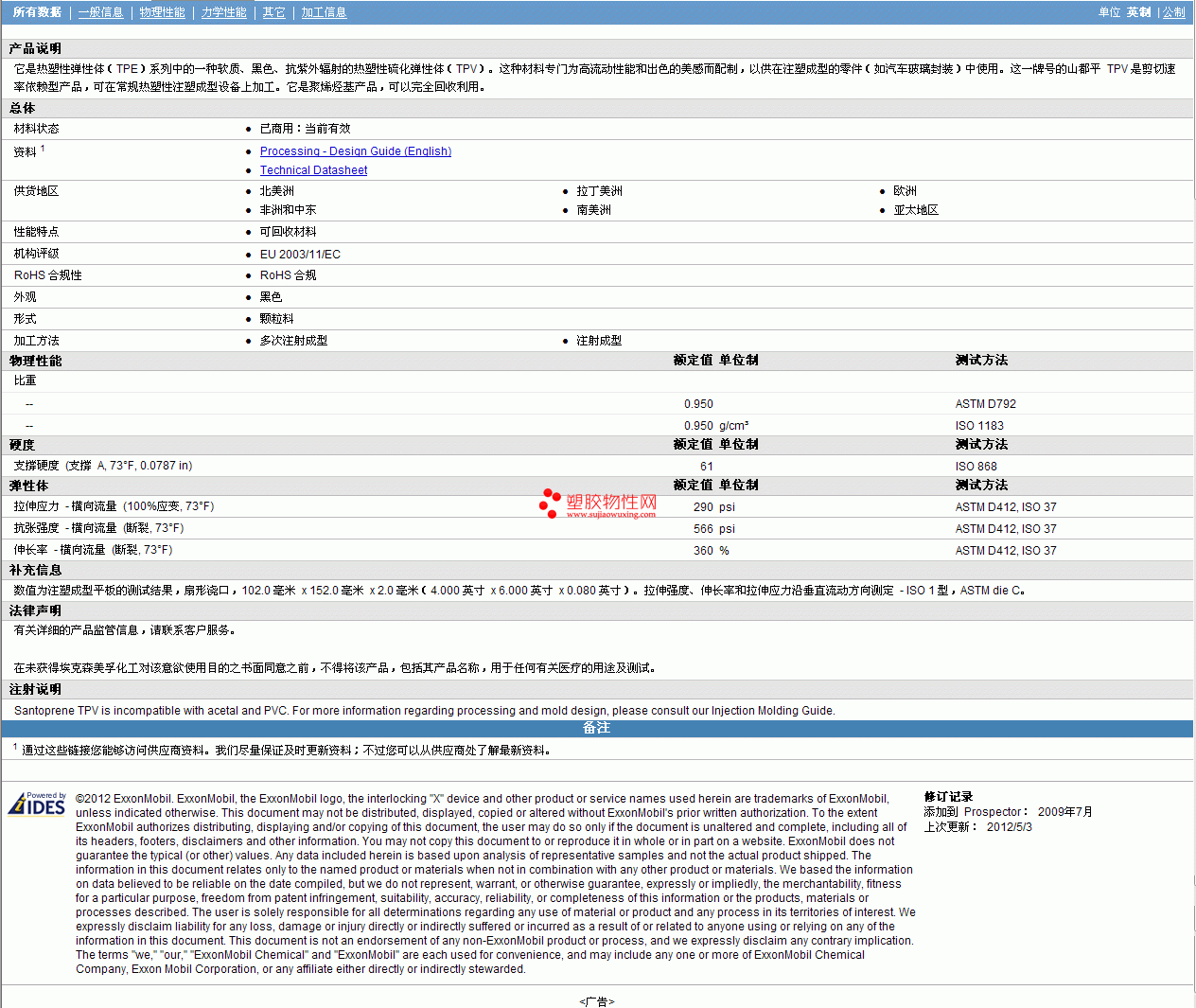Open the 其它 tab
The image size is (1196, 1008).
click(x=273, y=12)
